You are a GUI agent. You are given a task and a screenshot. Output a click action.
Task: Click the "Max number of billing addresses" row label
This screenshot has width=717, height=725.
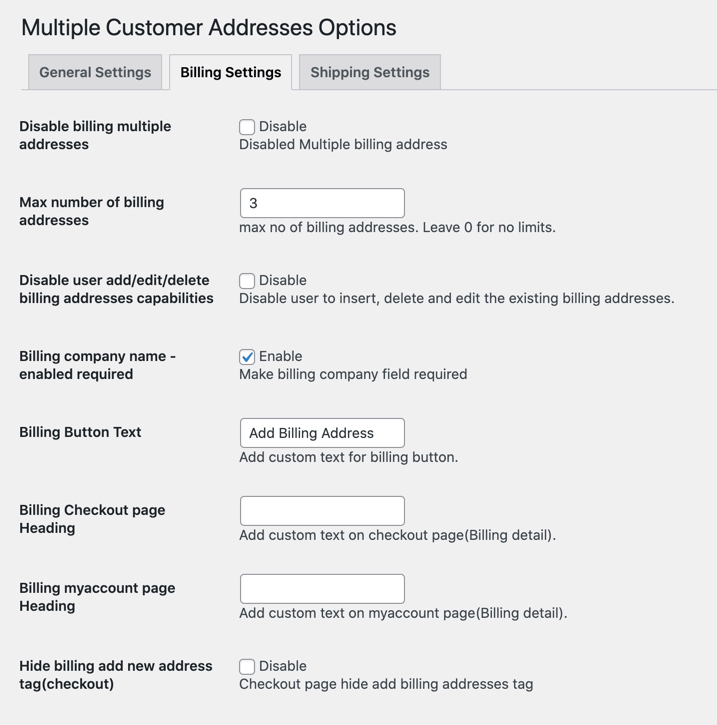point(91,211)
